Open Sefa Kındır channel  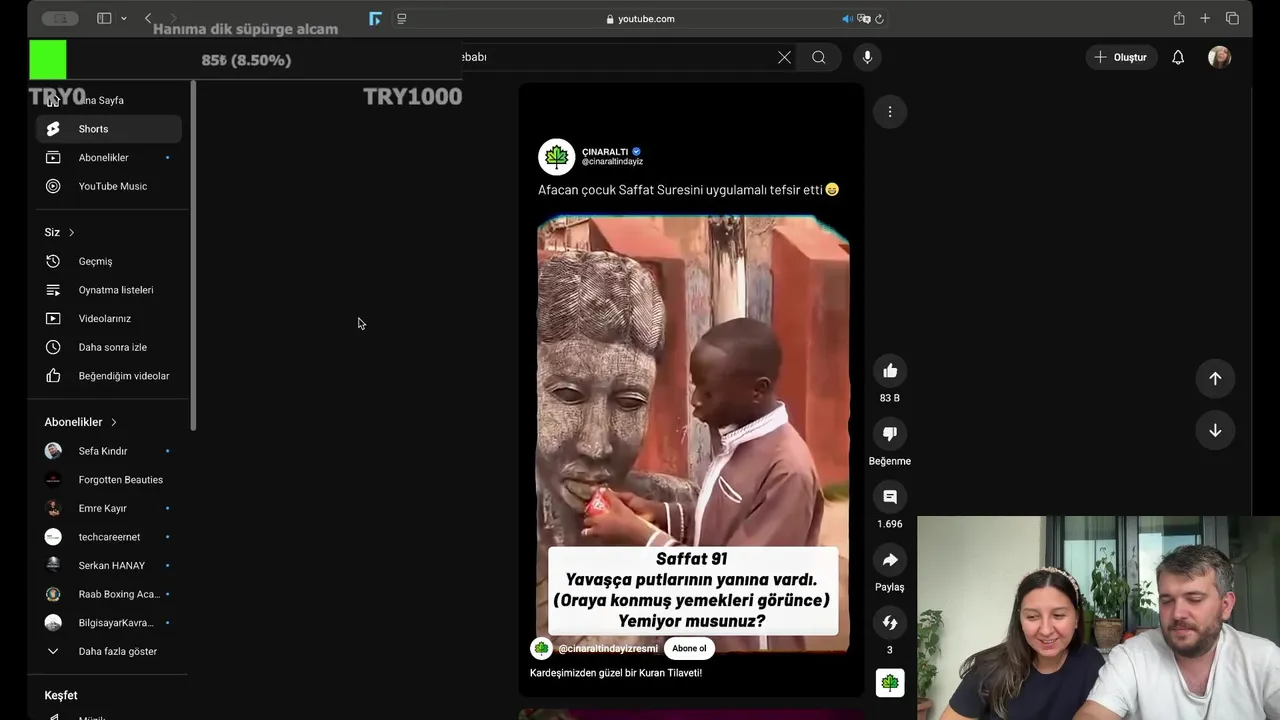tap(109, 451)
